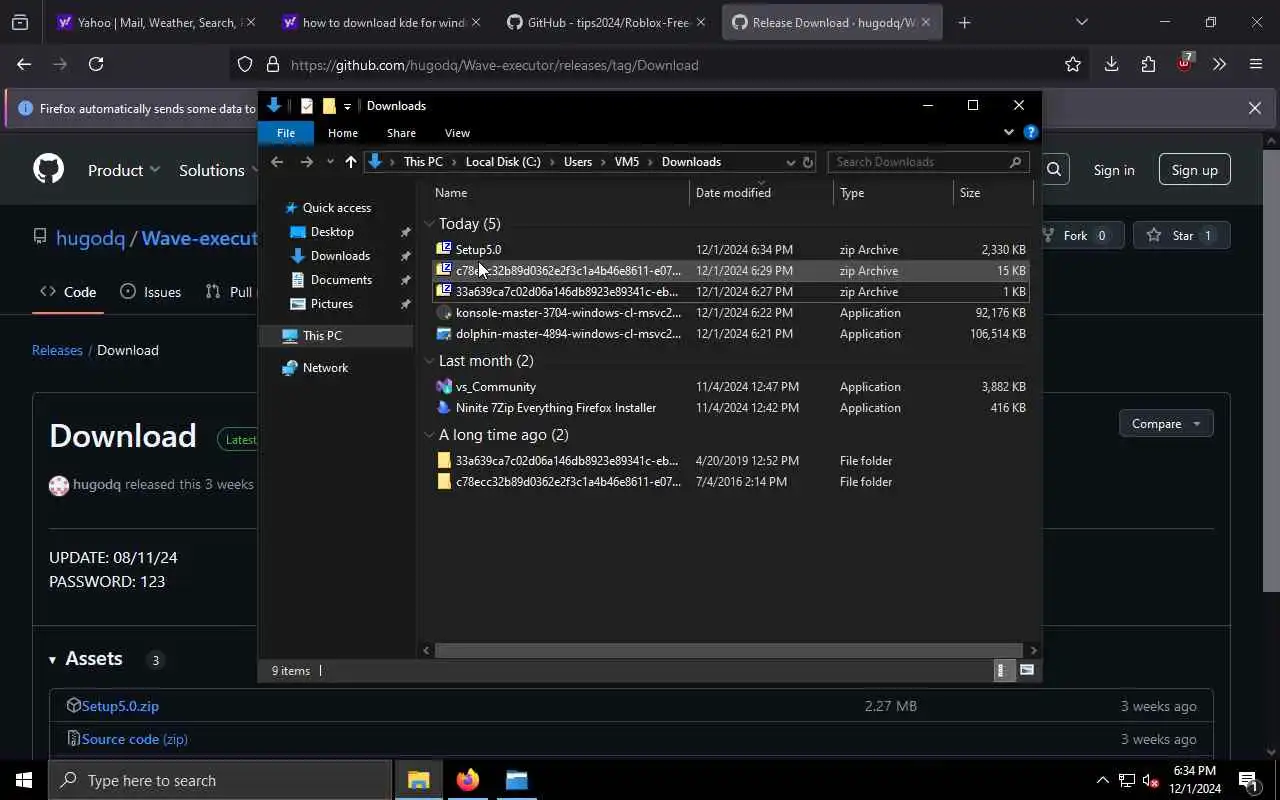Go back in Firefox browser
Image resolution: width=1280 pixels, height=800 pixels.
[24, 64]
